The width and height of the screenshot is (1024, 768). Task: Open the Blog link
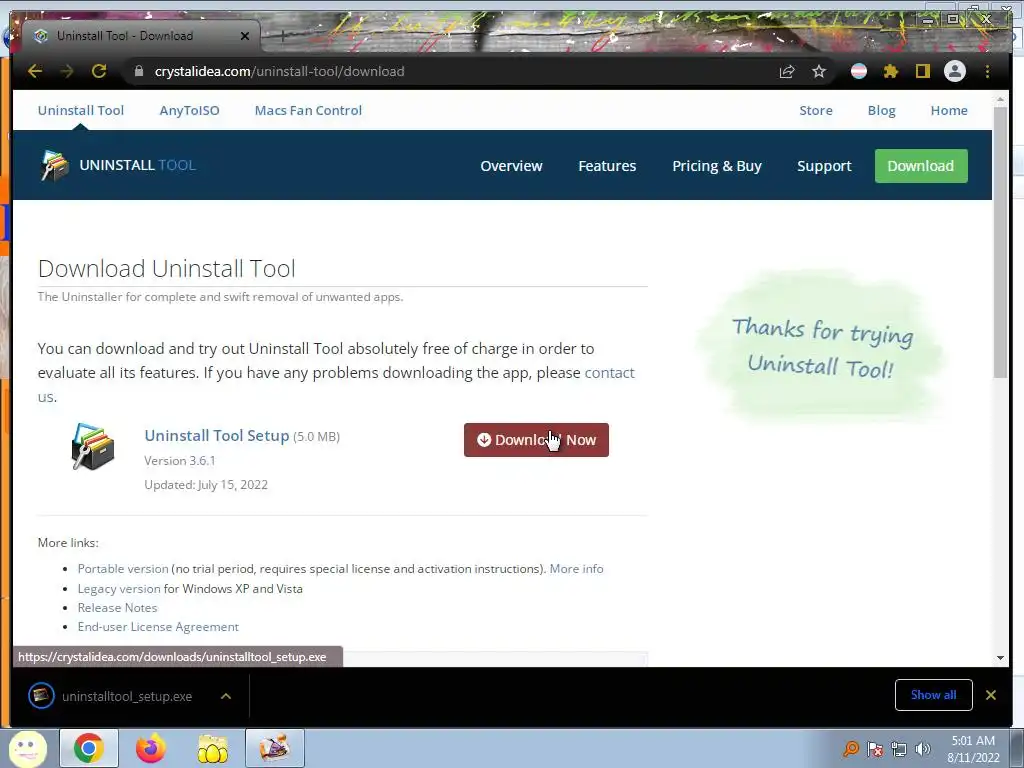(x=882, y=110)
